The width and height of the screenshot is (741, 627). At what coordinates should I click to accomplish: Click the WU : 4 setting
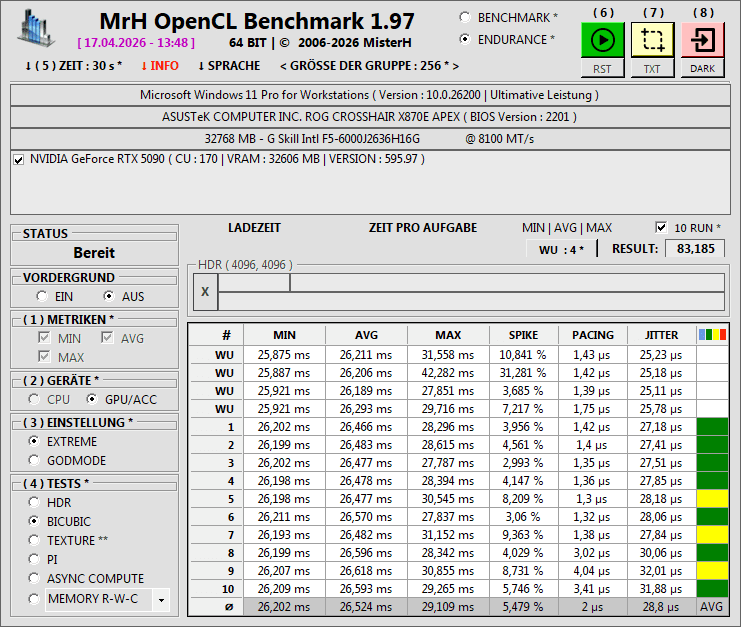point(561,250)
